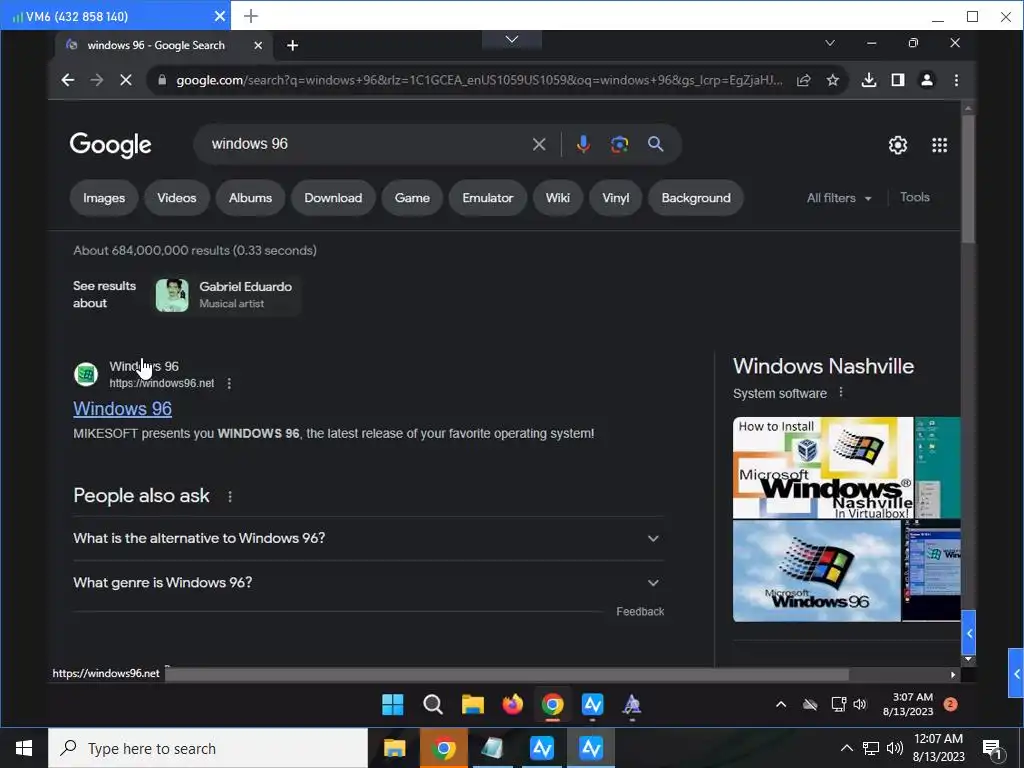1024x768 pixels.
Task: Open options for Windows 96 search result
Action: [x=229, y=383]
